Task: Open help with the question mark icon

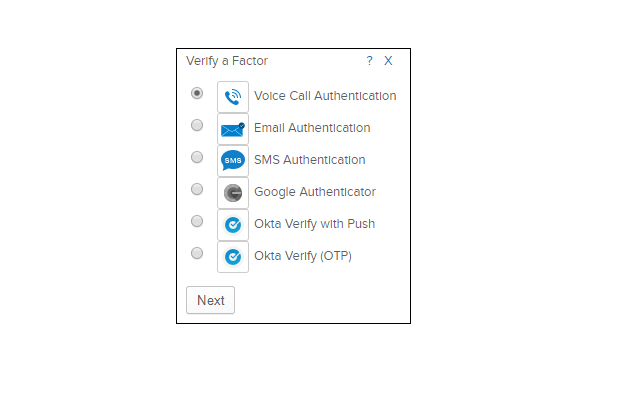Action: pos(369,61)
